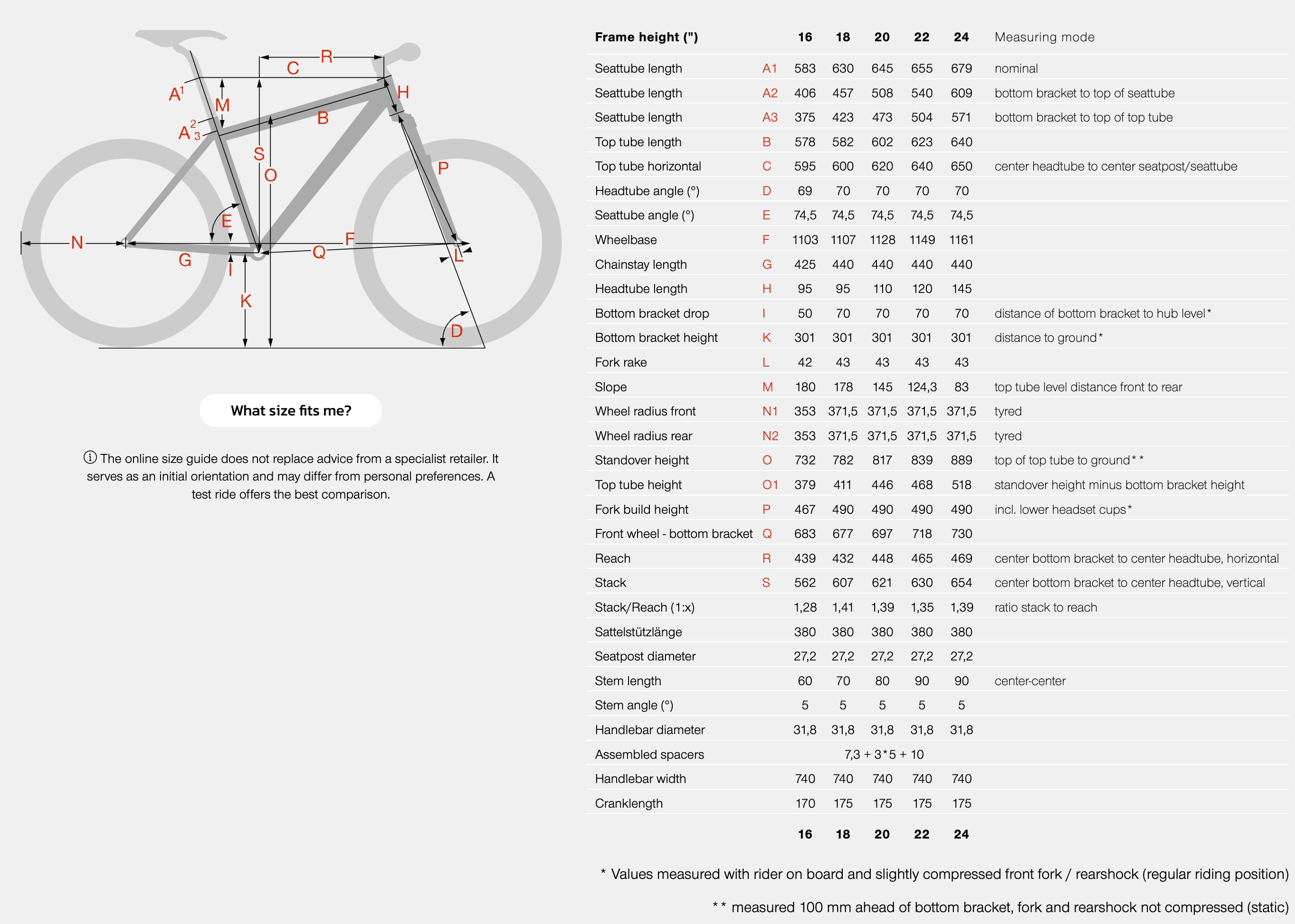
Task: Click the 'Assembled spacers' value text
Action: click(884, 754)
